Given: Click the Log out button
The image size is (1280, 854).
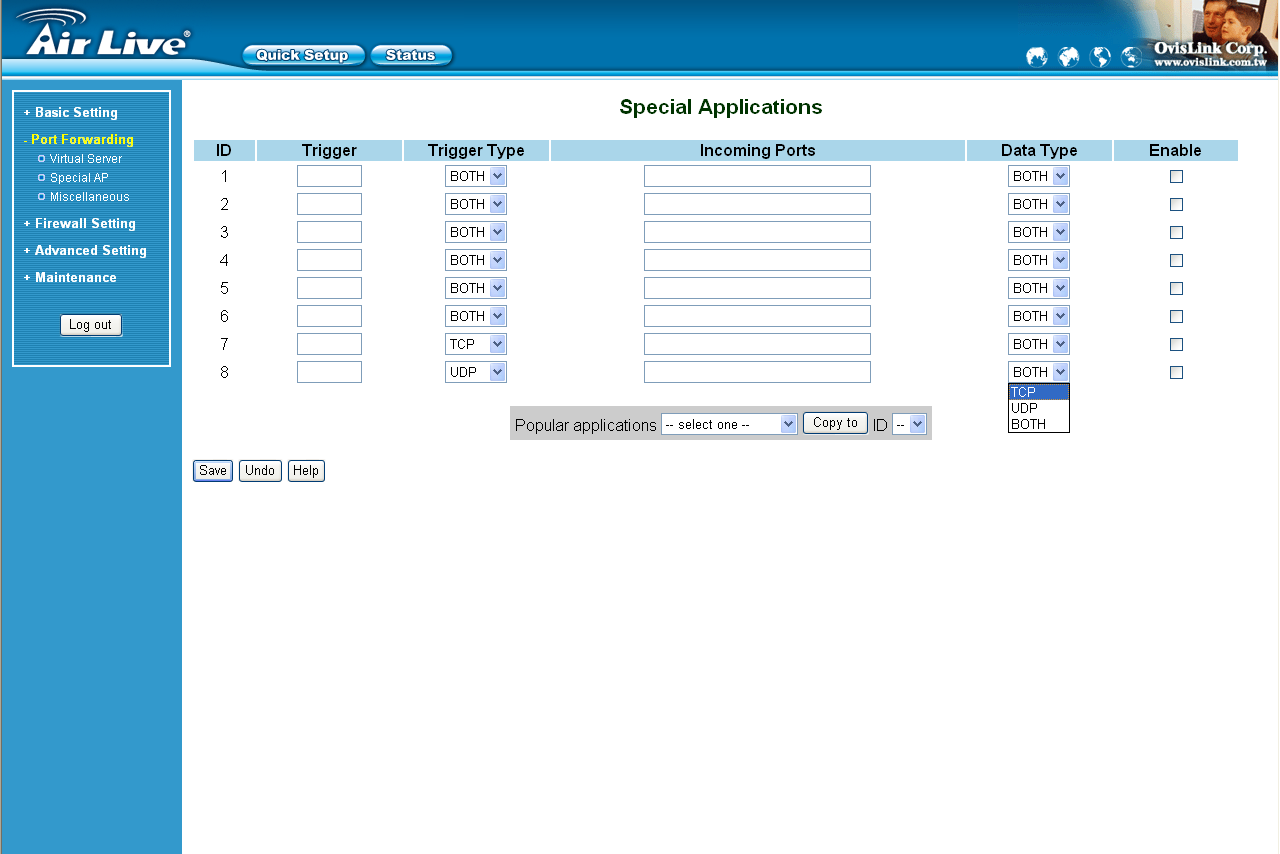Looking at the screenshot, I should click(91, 325).
